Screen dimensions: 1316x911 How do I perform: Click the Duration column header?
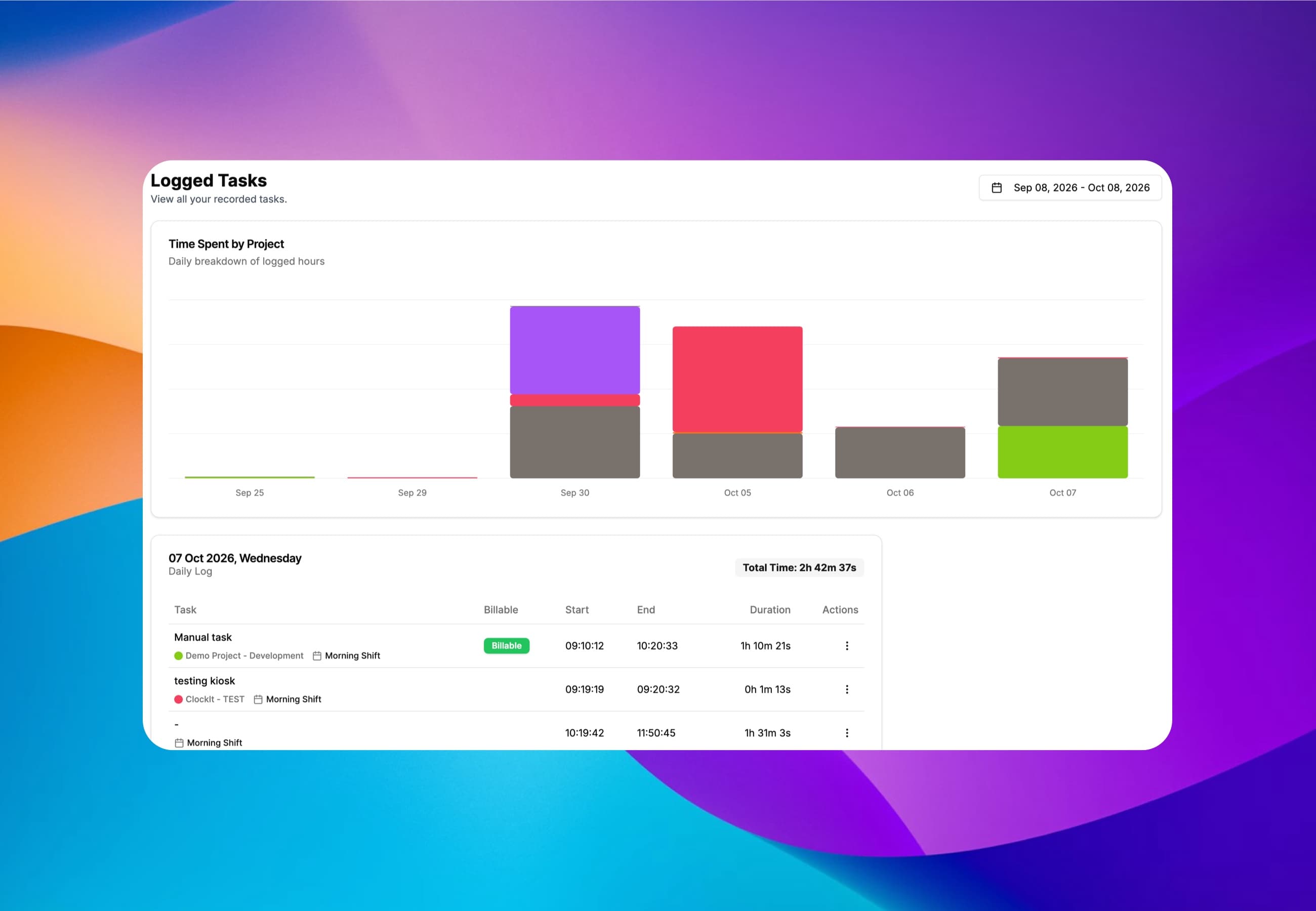[x=770, y=610]
